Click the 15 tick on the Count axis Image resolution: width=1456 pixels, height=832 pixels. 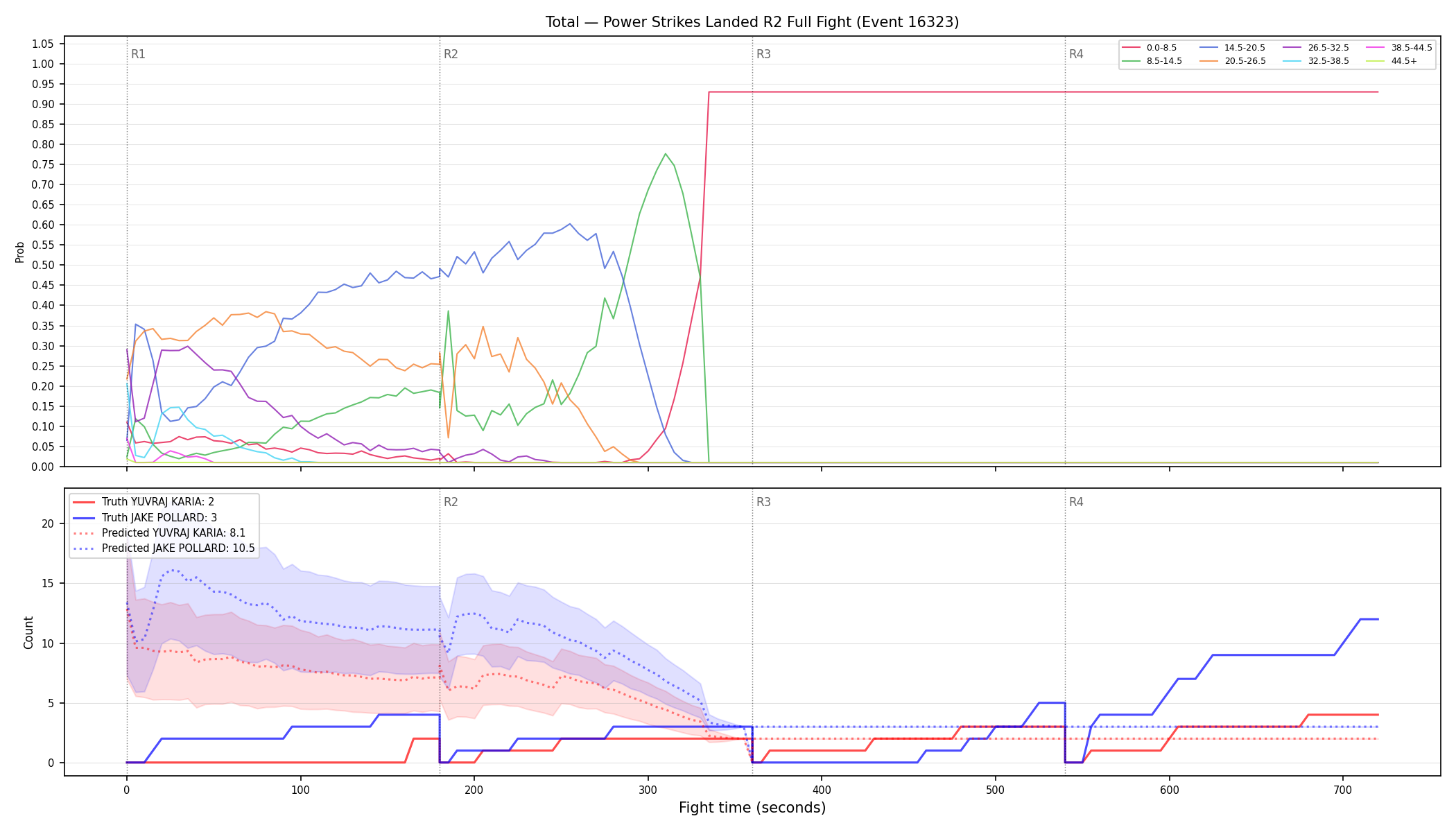click(48, 583)
